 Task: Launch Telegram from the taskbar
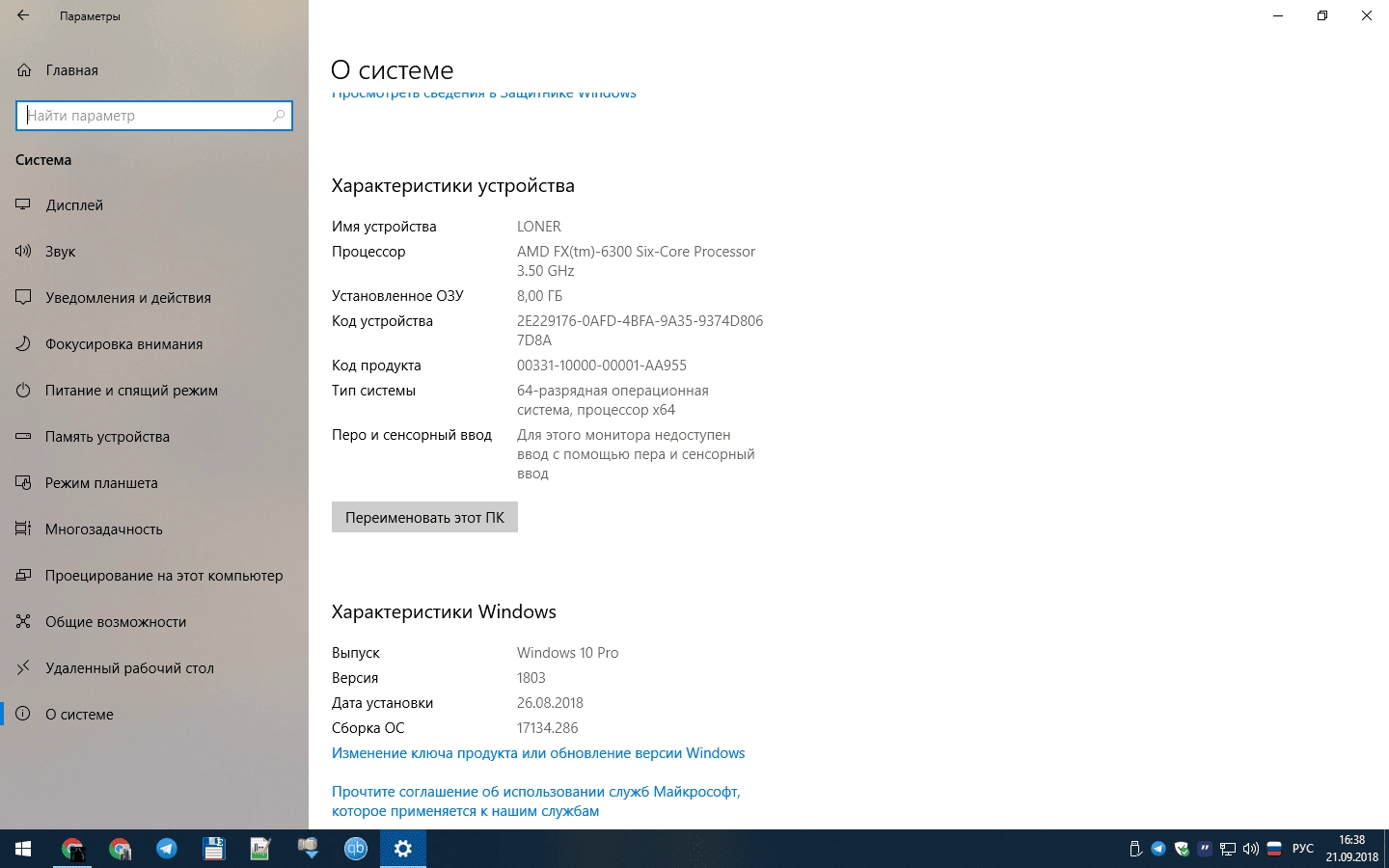tap(167, 849)
